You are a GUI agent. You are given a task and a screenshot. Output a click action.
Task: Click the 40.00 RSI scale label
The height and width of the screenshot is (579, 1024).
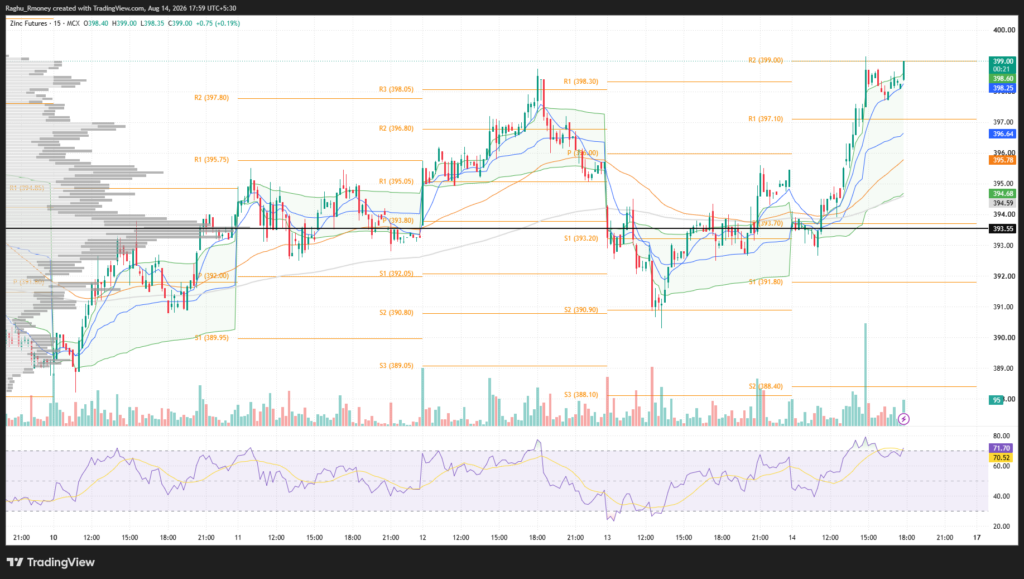(x=1002, y=496)
